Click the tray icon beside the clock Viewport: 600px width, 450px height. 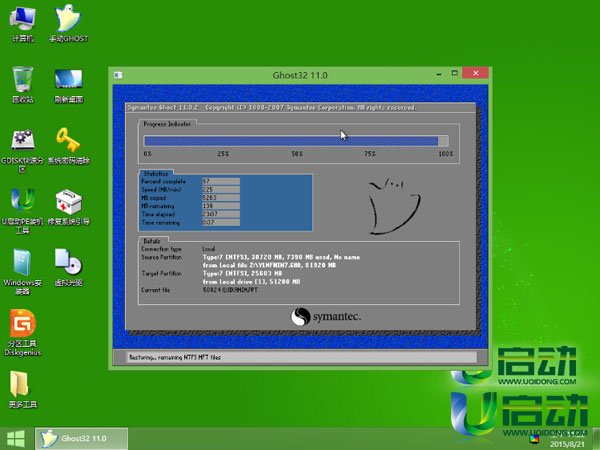pyautogui.click(x=535, y=439)
